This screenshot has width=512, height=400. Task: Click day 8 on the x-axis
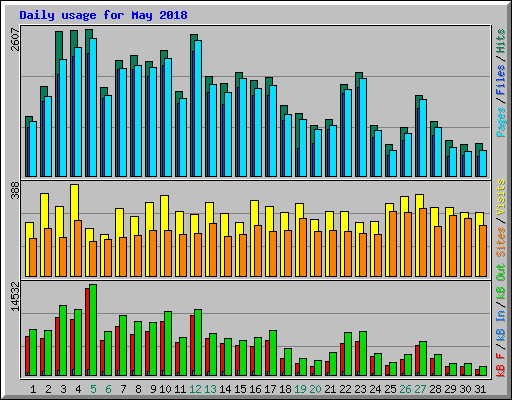tap(138, 389)
